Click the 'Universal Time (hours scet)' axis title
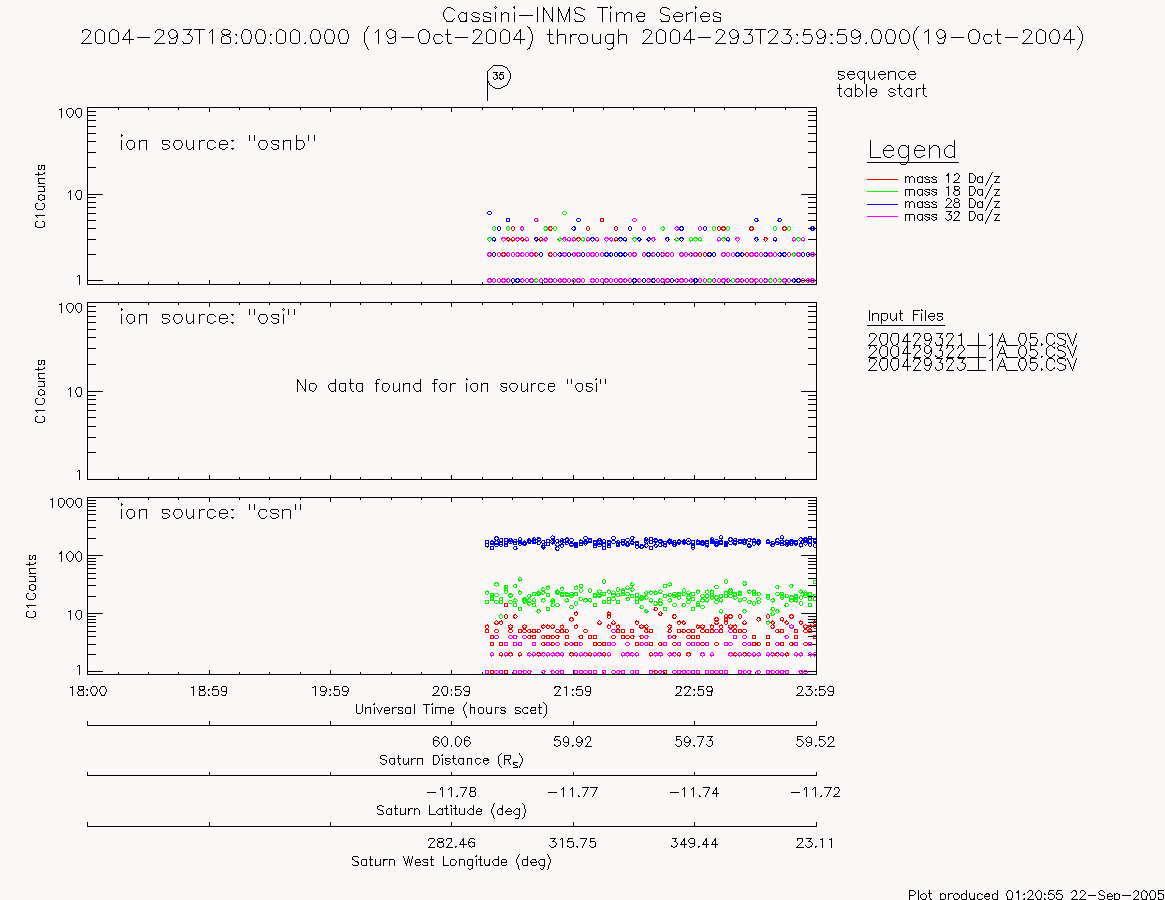This screenshot has width=1165, height=900. (x=451, y=709)
